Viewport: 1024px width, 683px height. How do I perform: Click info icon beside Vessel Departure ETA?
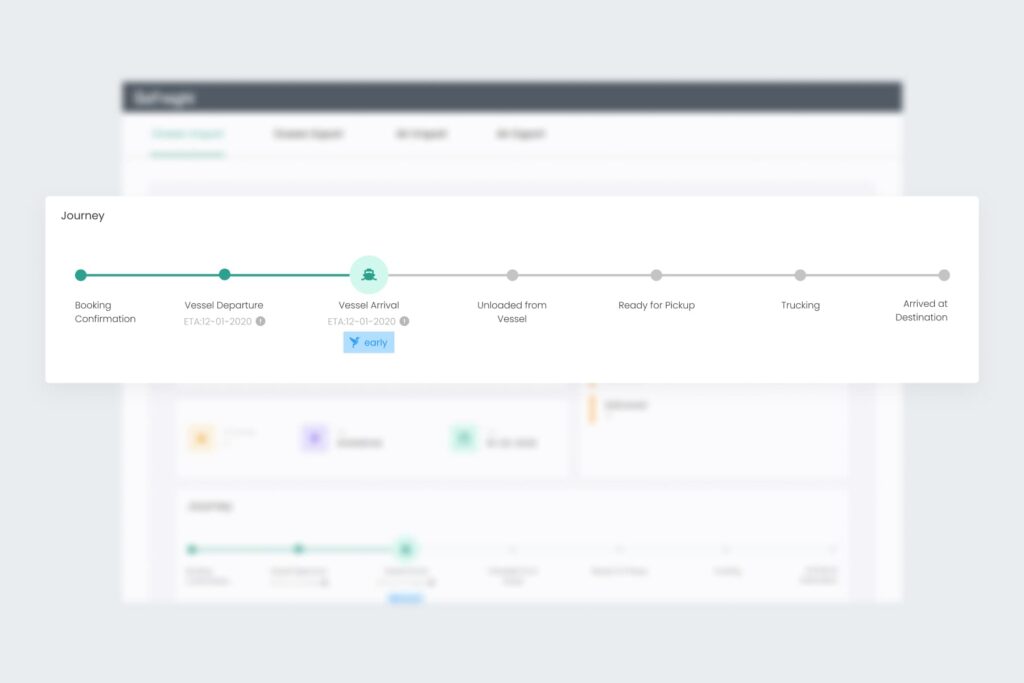pyautogui.click(x=260, y=322)
